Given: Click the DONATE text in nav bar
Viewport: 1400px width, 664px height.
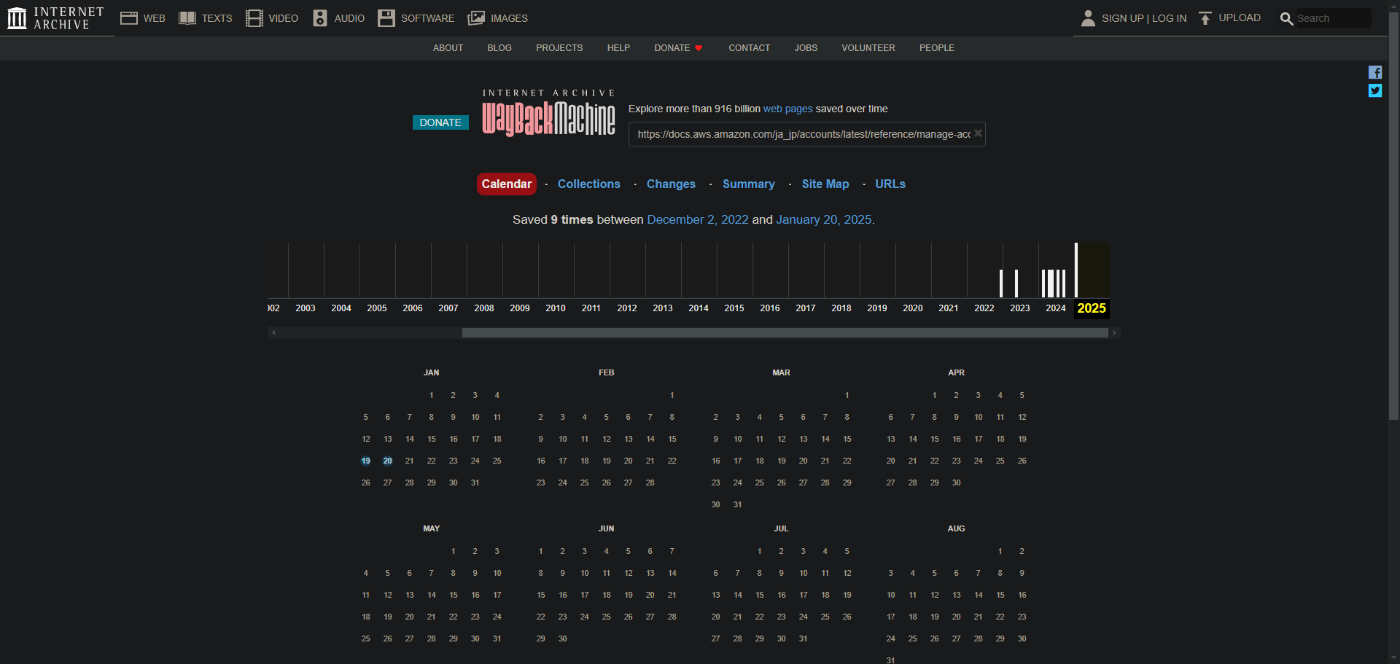Looking at the screenshot, I should pyautogui.click(x=672, y=48).
